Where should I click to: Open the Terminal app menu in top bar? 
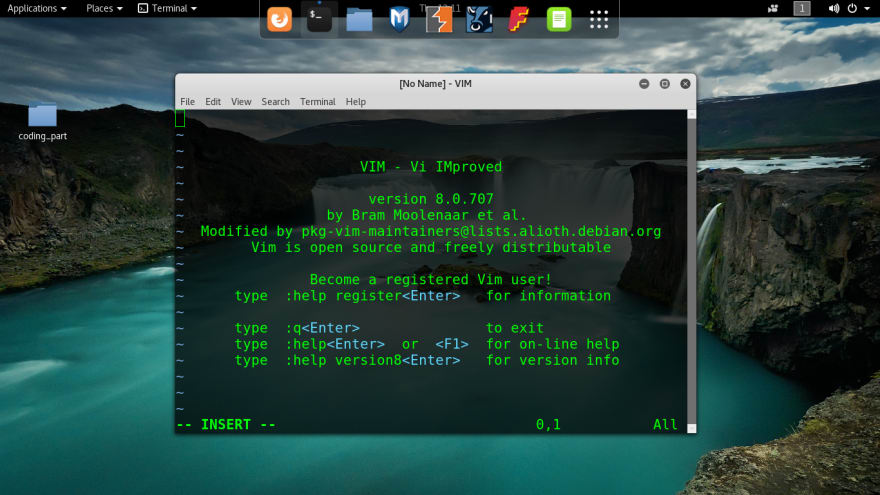(x=167, y=8)
